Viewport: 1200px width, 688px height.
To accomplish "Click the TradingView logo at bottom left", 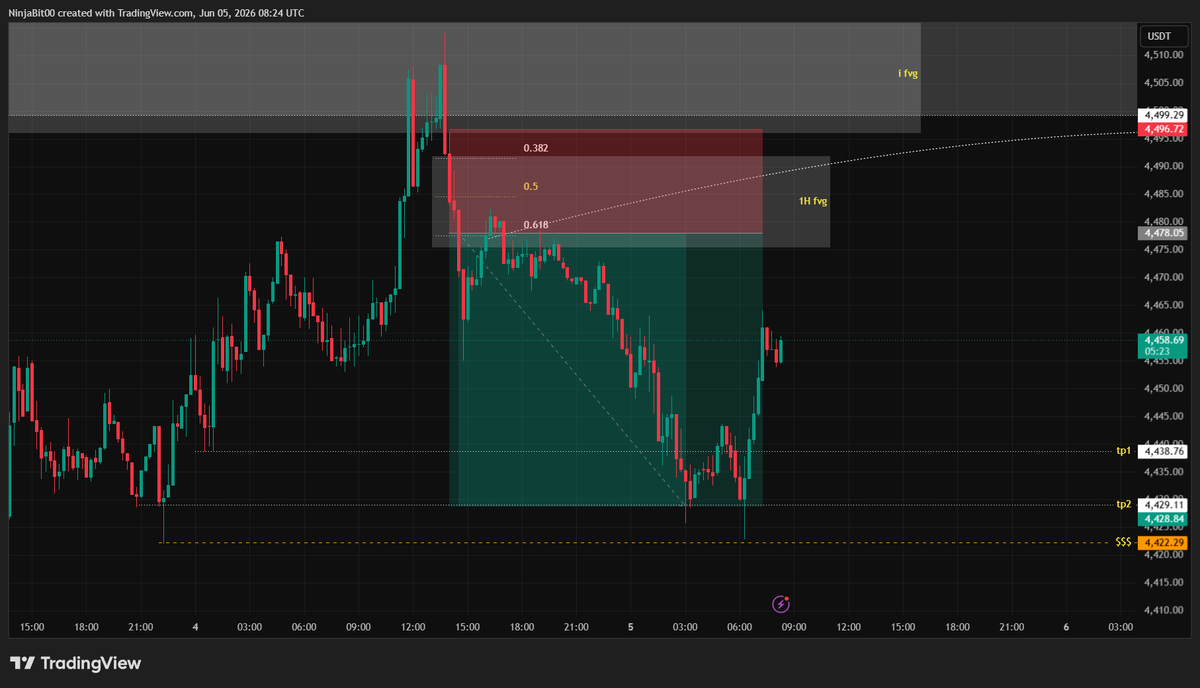I will (75, 663).
